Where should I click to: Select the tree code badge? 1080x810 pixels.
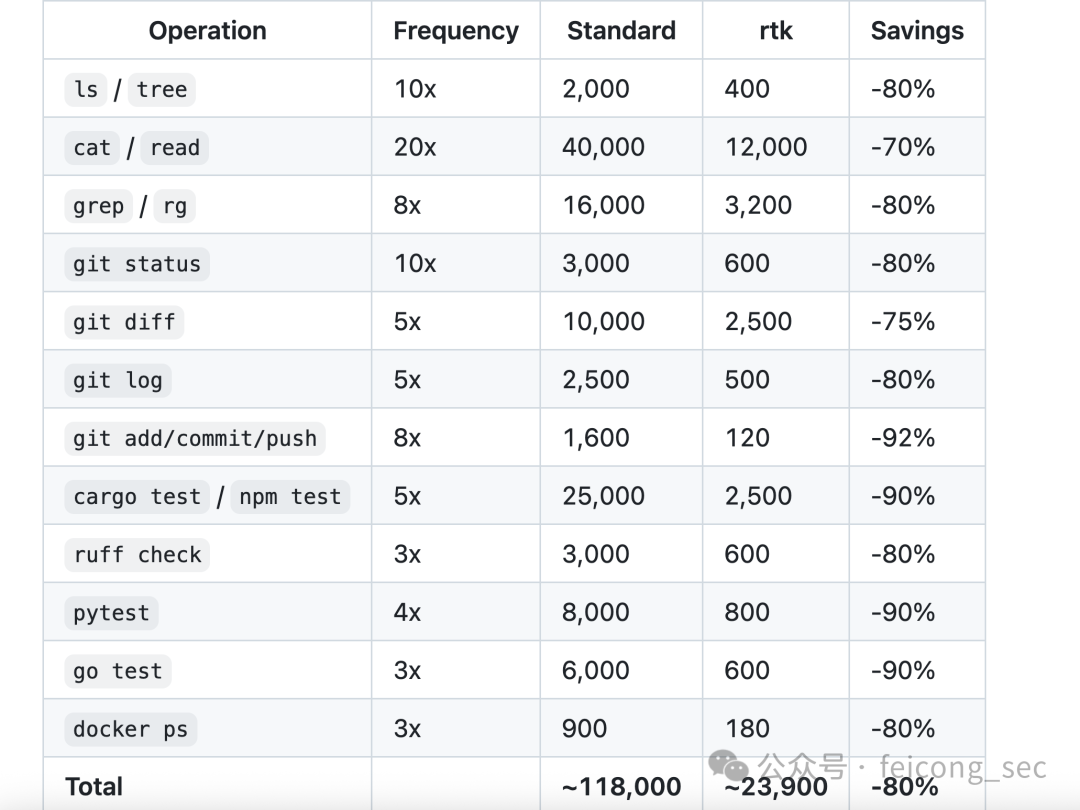click(x=162, y=90)
